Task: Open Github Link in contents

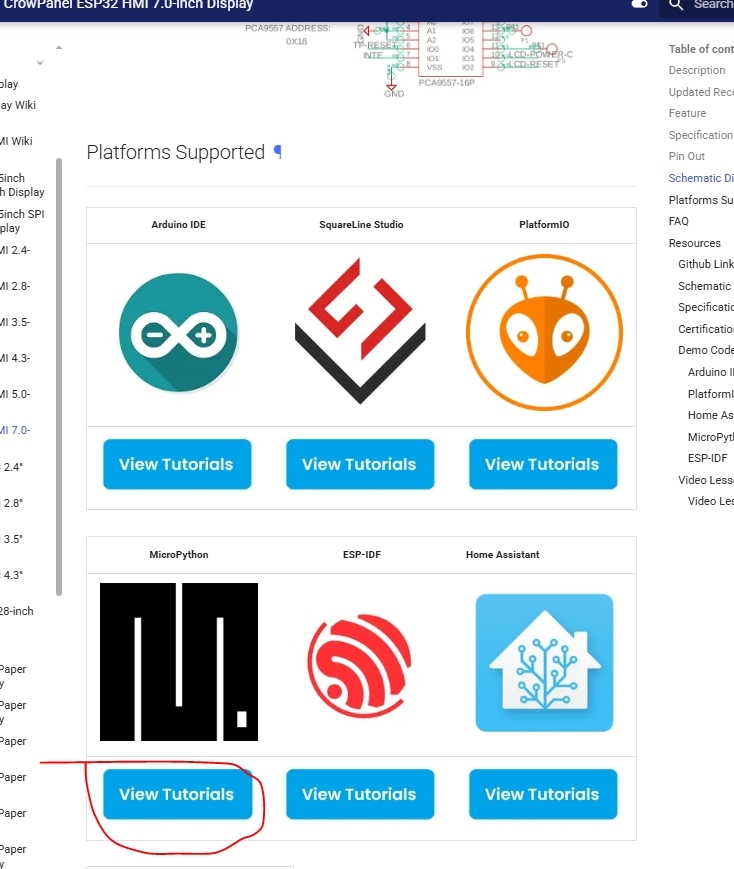Action: (706, 264)
